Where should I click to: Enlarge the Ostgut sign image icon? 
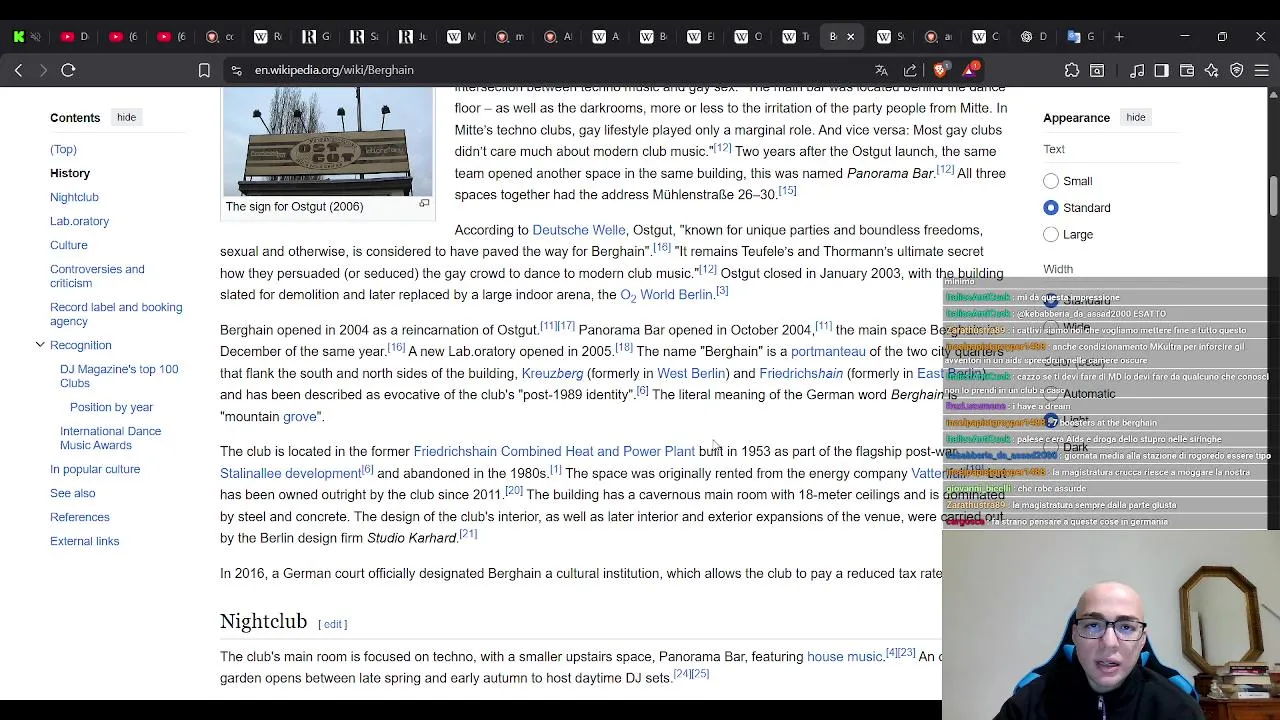click(x=424, y=204)
